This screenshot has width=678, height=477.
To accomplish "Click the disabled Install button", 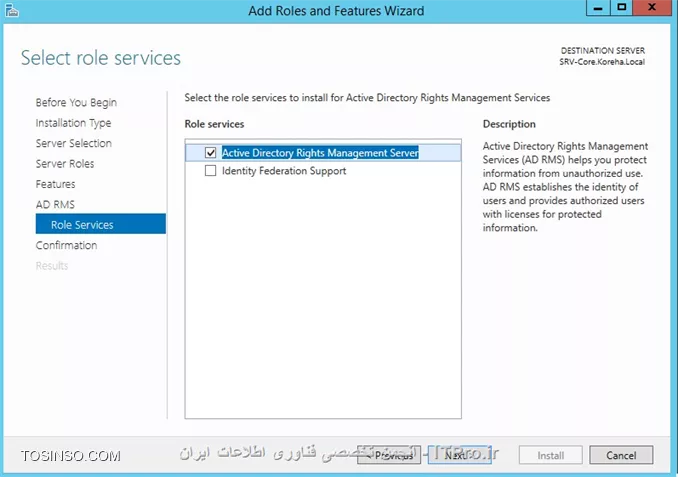I will pos(550,455).
